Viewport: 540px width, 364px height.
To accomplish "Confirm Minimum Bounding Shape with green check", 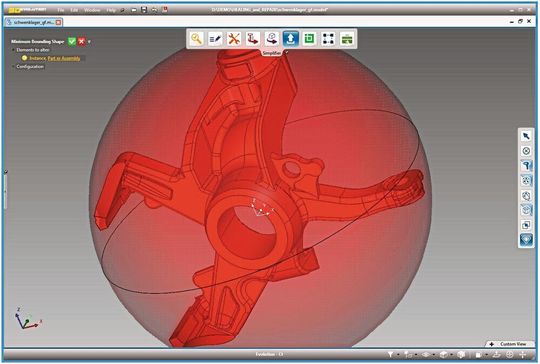I will (x=72, y=41).
